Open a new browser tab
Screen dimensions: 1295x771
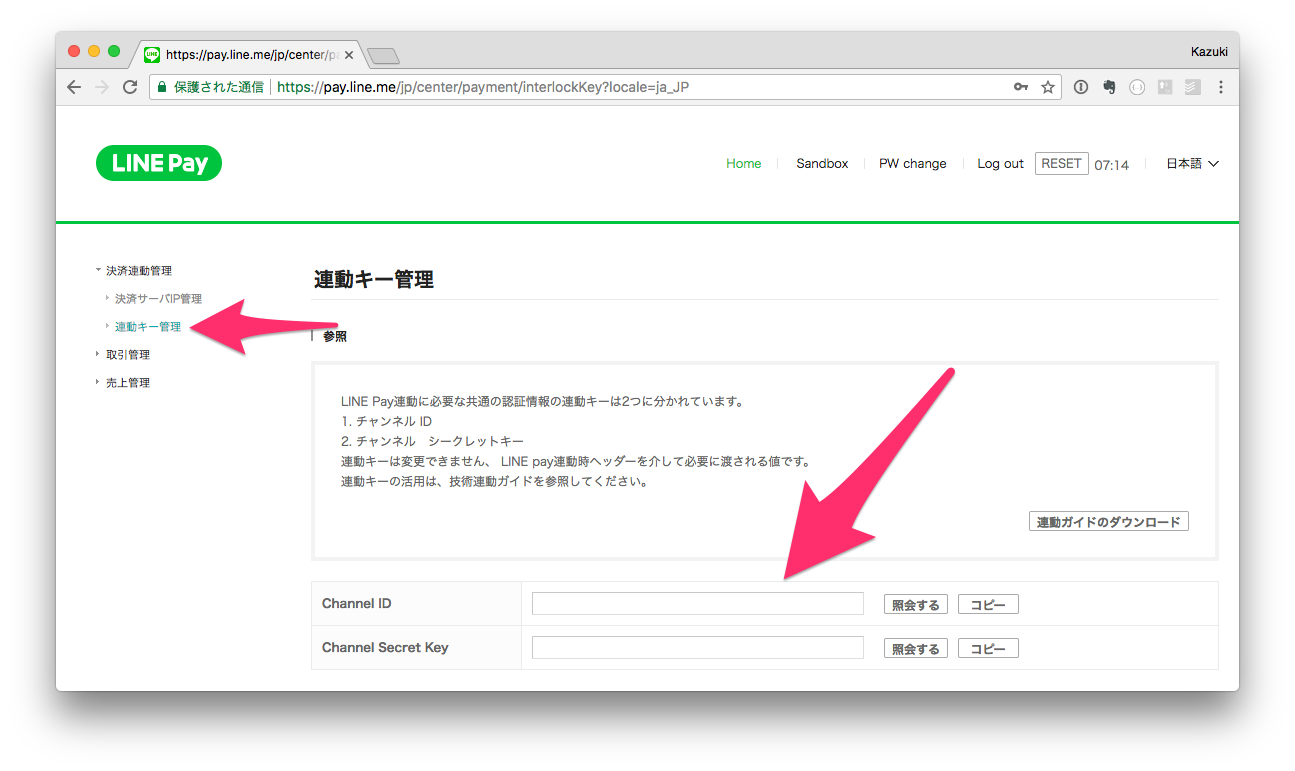(x=384, y=55)
